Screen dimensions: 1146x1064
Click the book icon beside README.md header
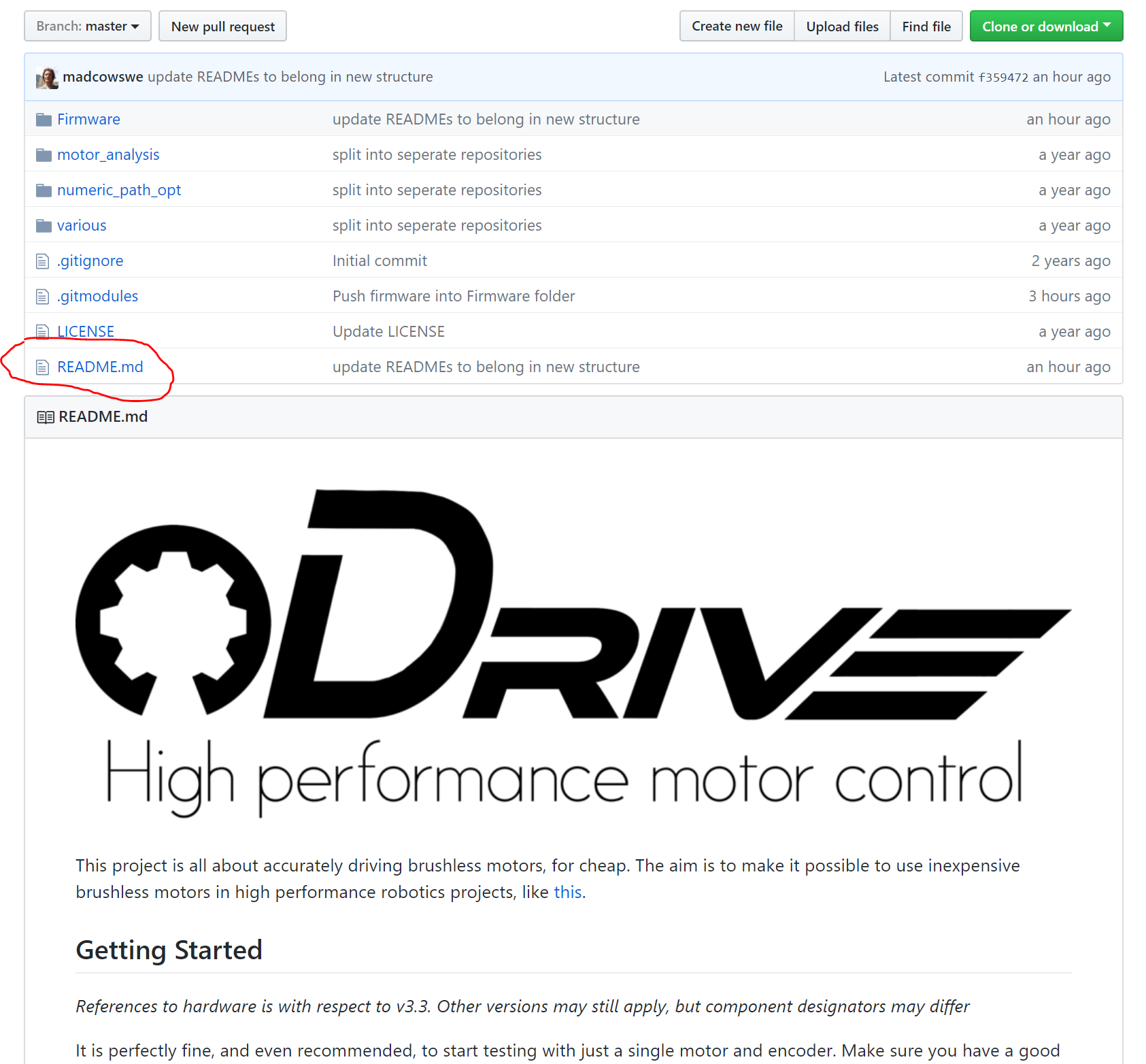(x=46, y=417)
